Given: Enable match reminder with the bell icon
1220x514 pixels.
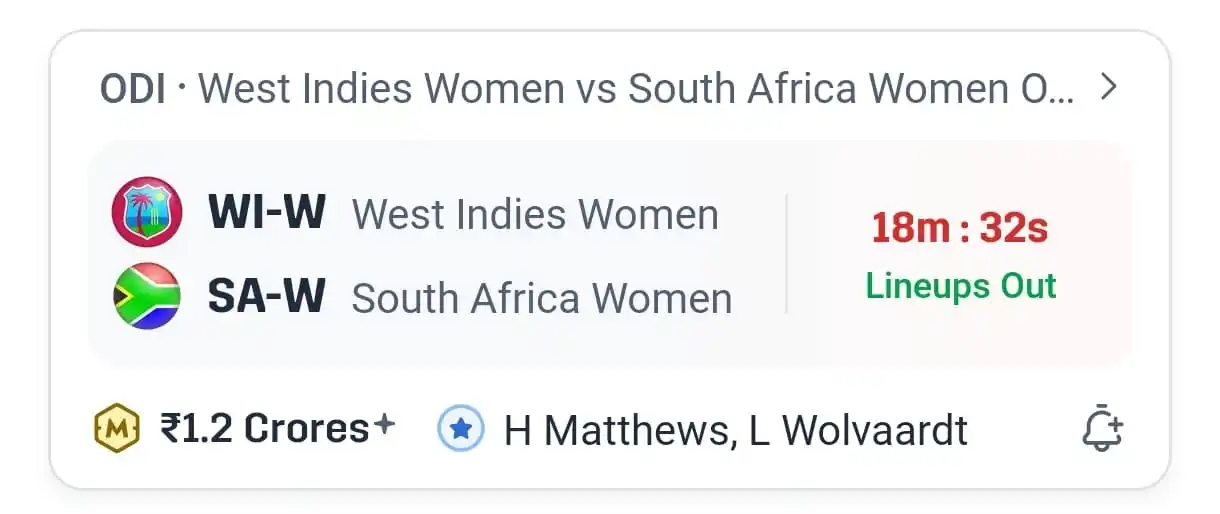Looking at the screenshot, I should click(x=1102, y=429).
